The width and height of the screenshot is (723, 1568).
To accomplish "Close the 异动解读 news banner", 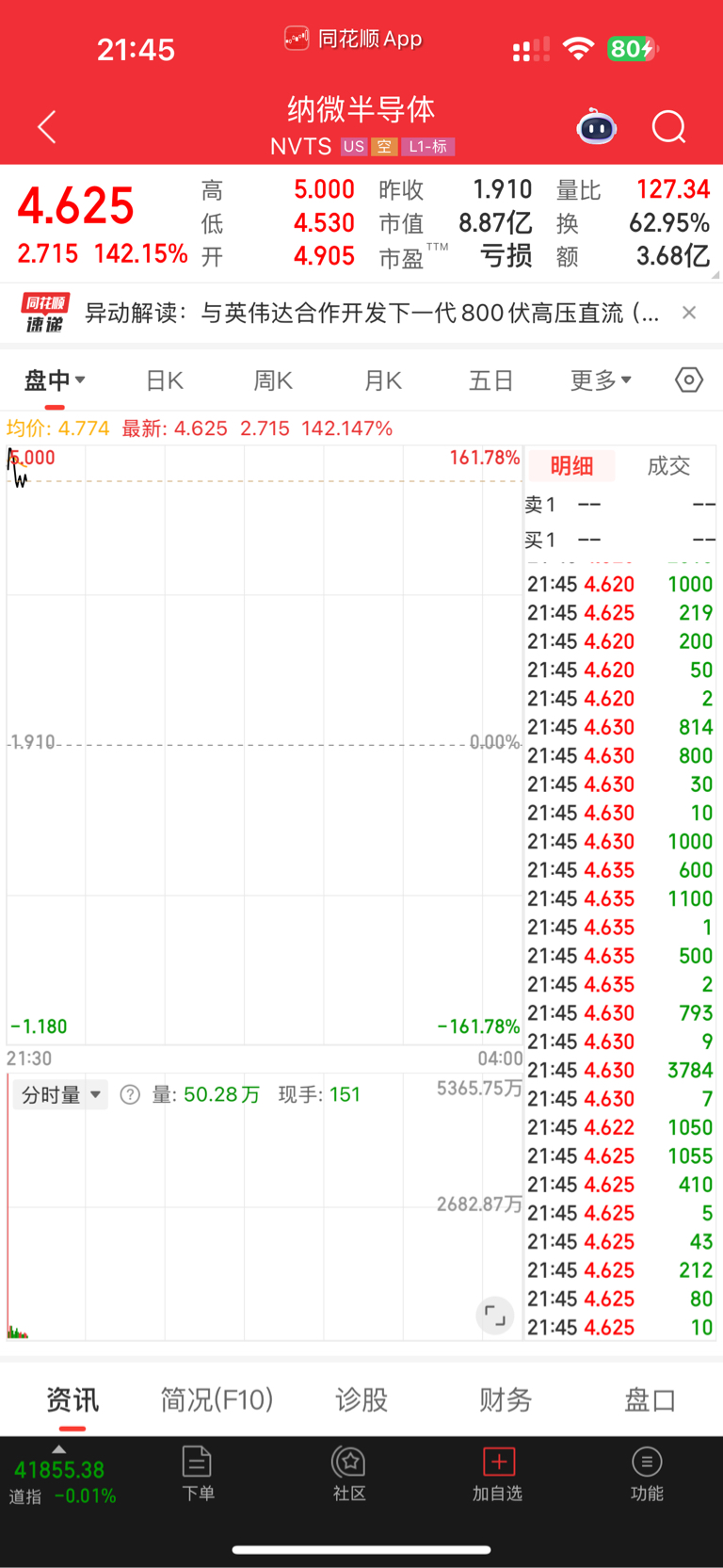I will point(689,313).
